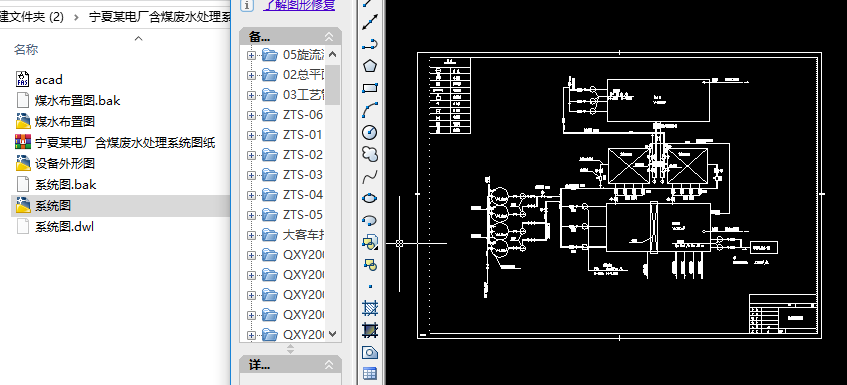Expand the ZTS-06 folder node

(251, 115)
